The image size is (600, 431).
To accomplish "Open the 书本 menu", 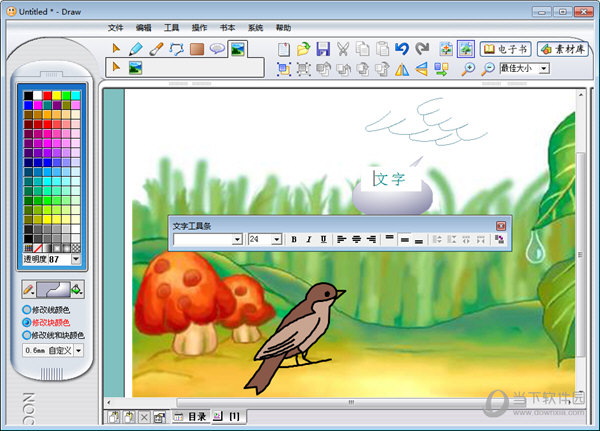I will tap(227, 28).
